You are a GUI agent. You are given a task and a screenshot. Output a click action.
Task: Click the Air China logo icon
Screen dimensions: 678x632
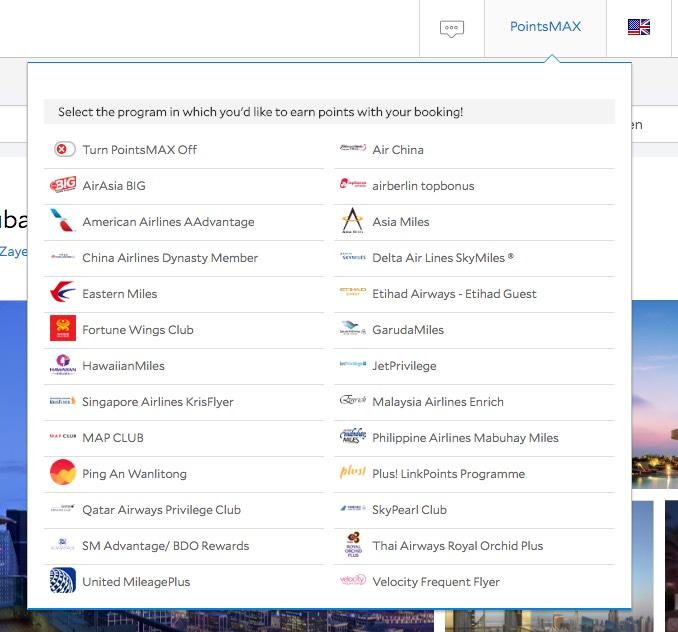point(353,148)
